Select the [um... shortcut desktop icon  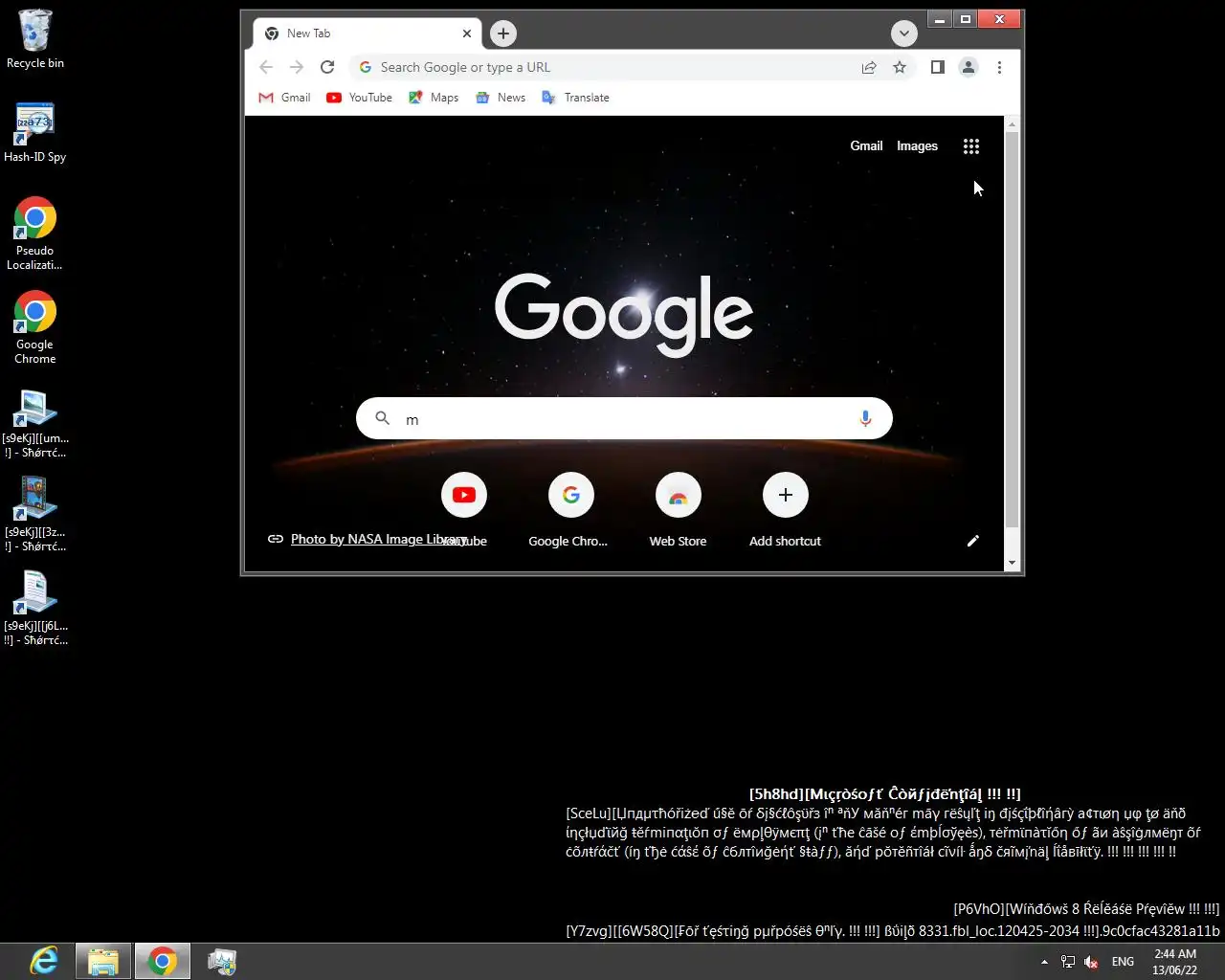click(x=35, y=422)
